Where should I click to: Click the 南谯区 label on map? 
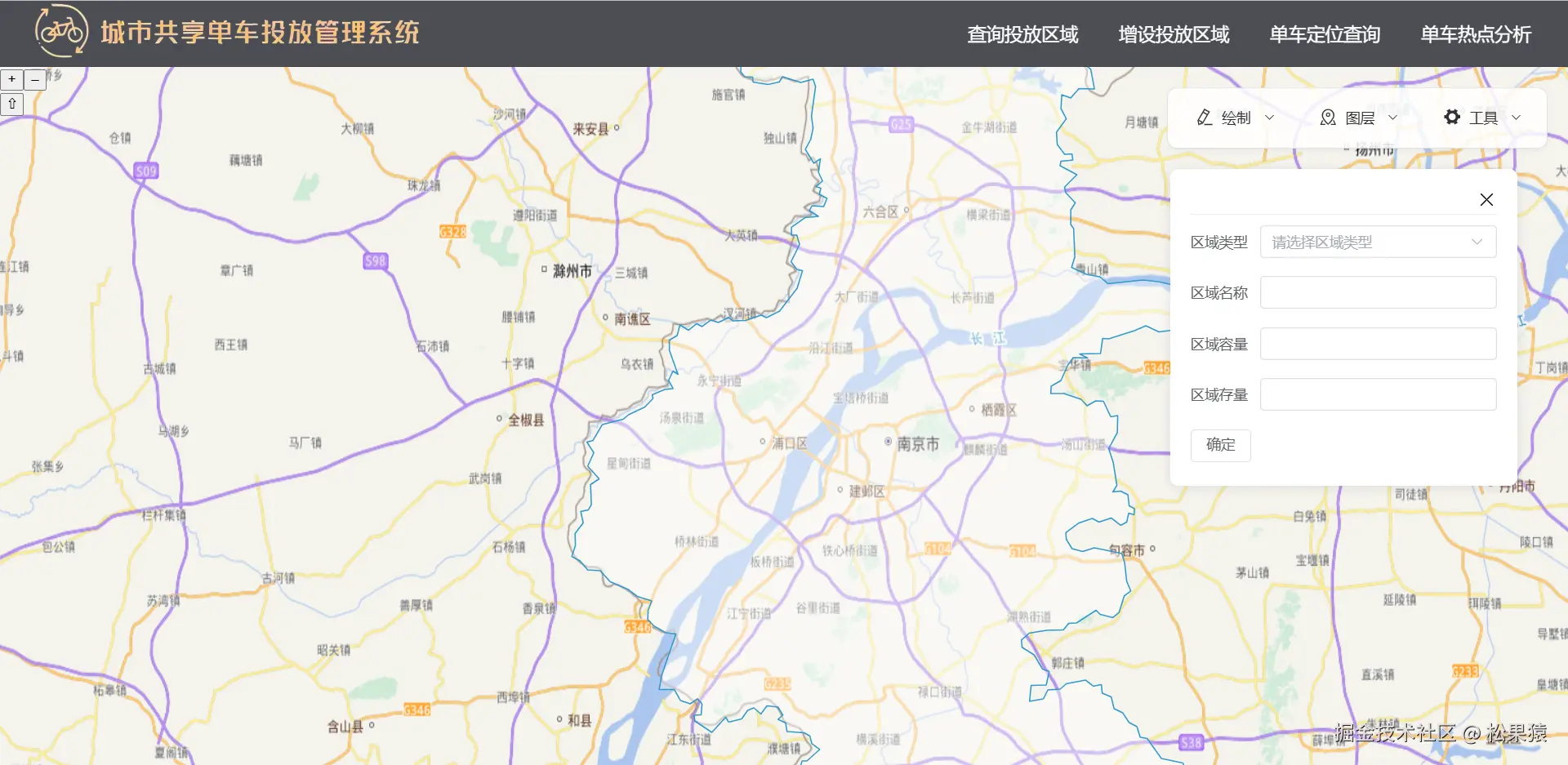click(x=632, y=318)
